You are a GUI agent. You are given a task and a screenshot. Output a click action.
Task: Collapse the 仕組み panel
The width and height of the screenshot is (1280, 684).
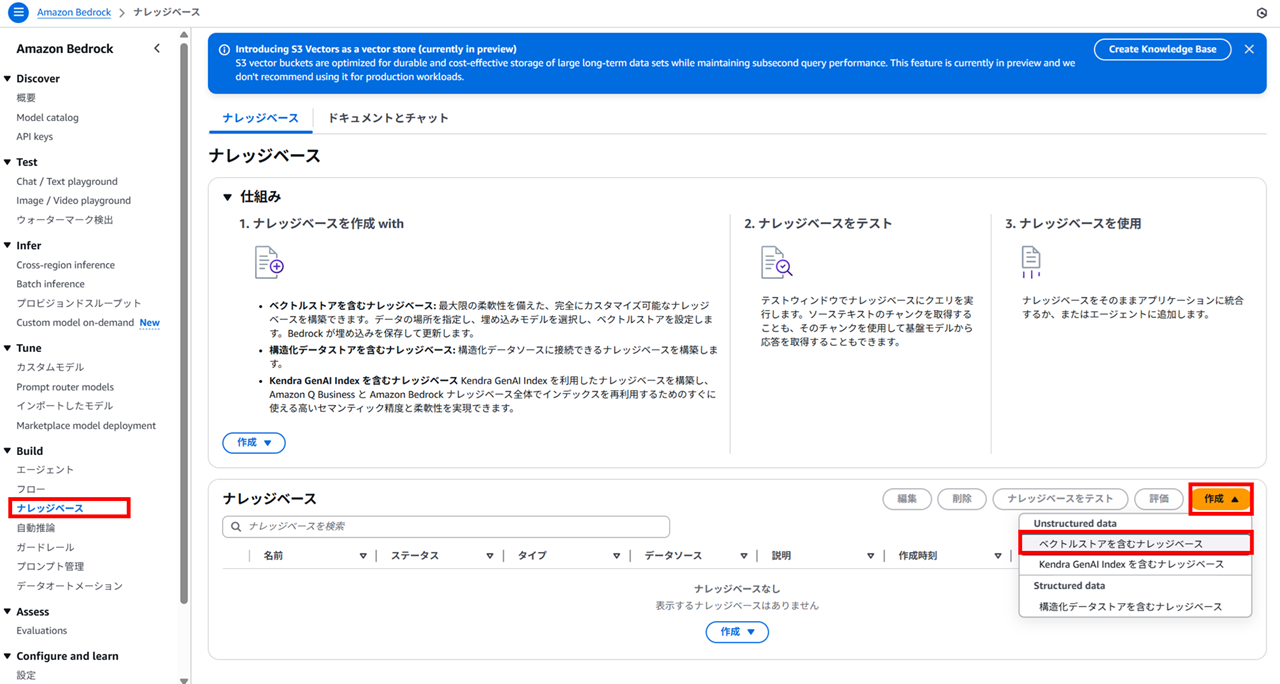coord(228,197)
